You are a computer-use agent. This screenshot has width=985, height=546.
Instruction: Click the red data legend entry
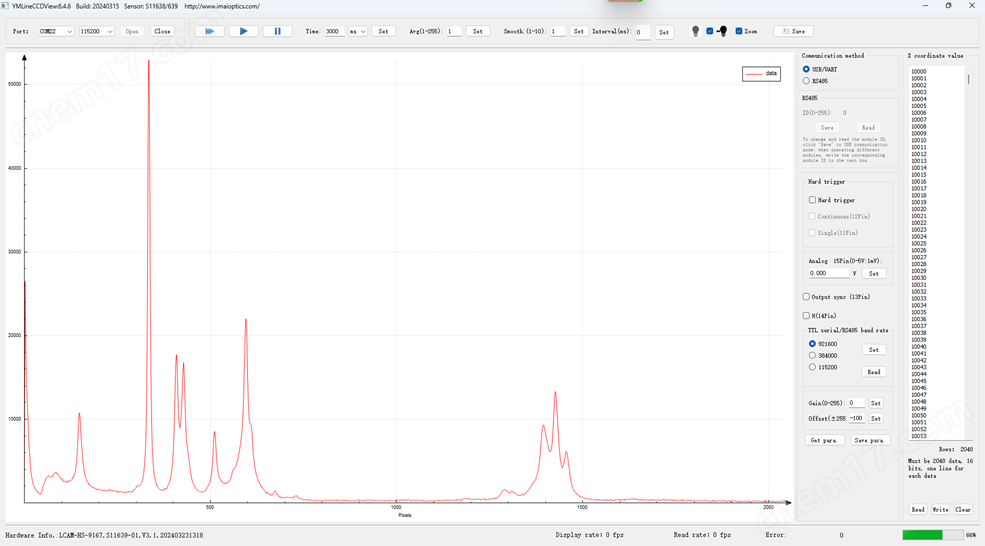click(761, 74)
